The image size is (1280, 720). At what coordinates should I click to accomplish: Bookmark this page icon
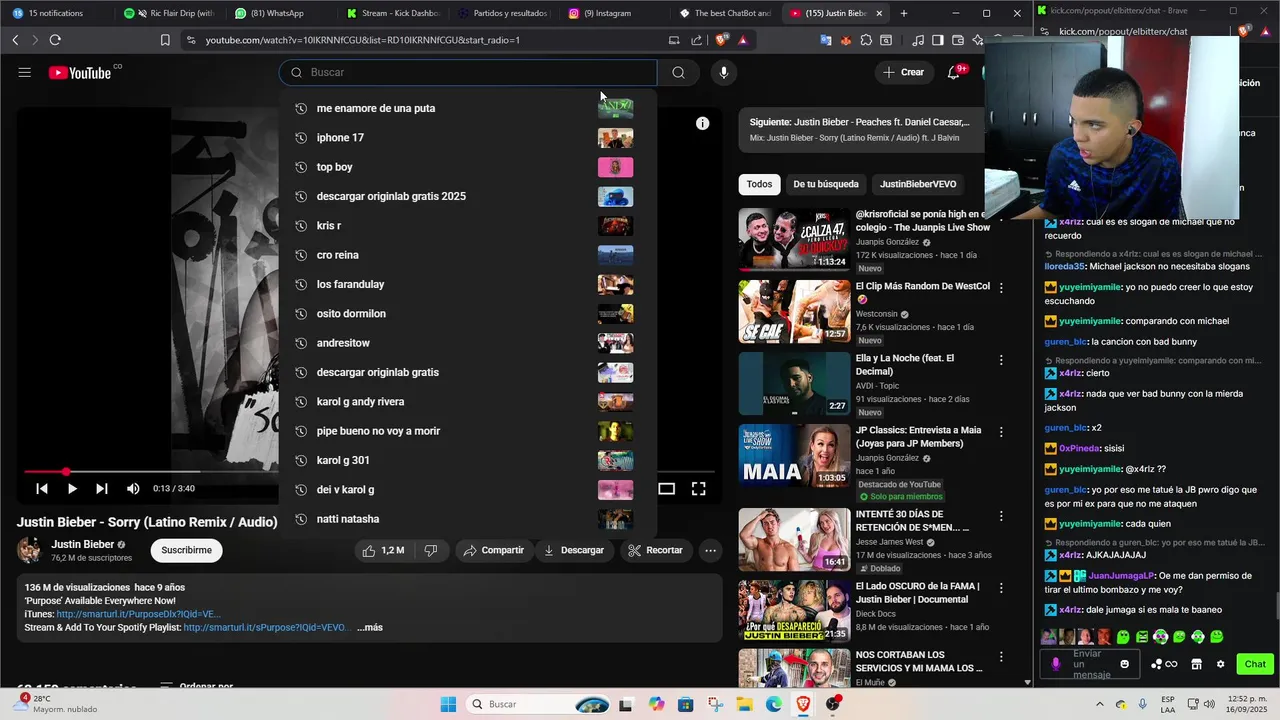click(x=165, y=40)
